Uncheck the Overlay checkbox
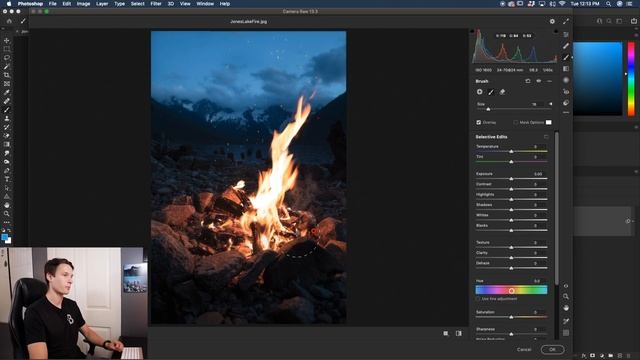This screenshot has height=360, width=640. point(478,122)
